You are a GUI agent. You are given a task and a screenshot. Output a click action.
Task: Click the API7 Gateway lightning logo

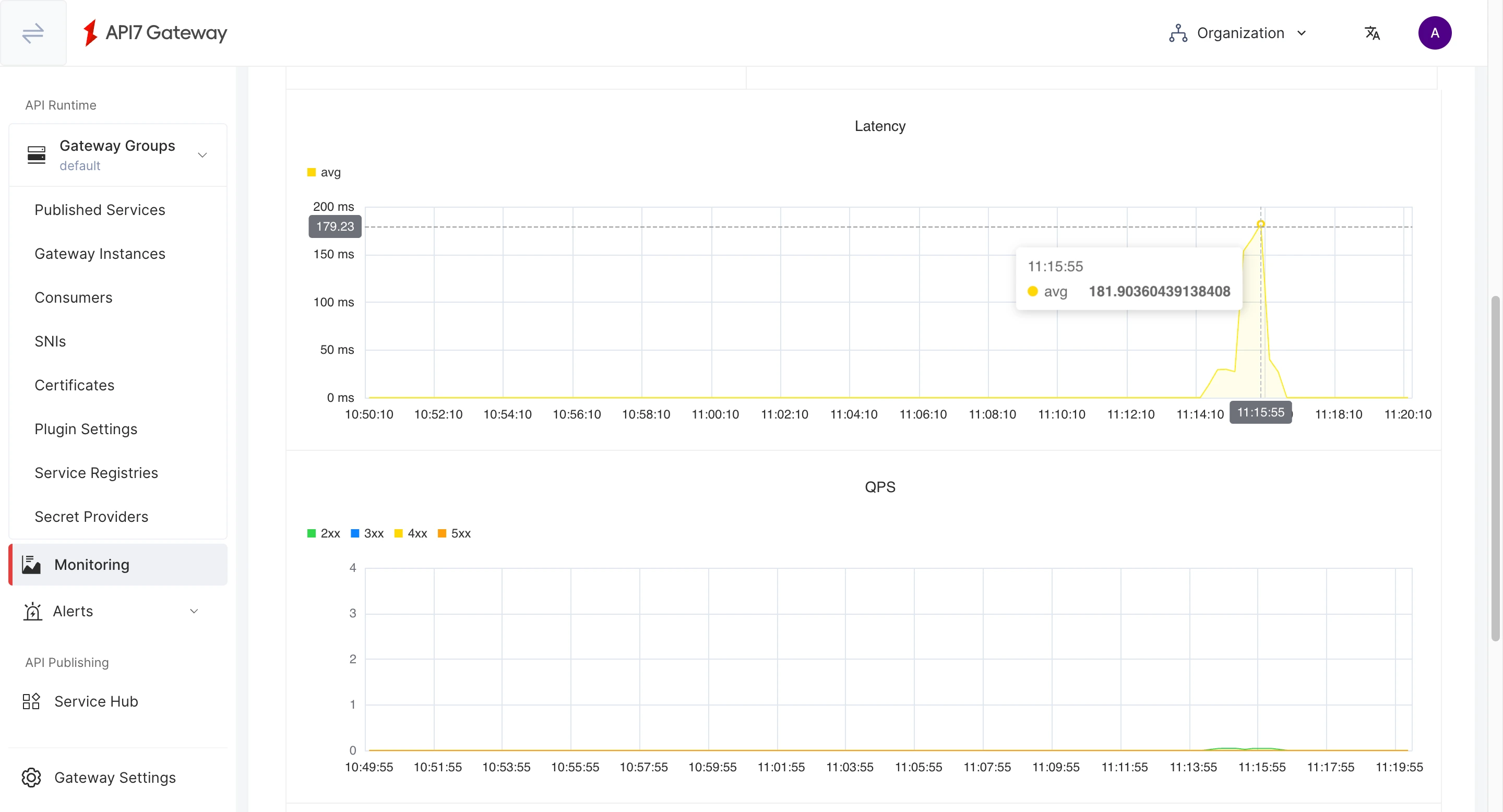click(90, 33)
